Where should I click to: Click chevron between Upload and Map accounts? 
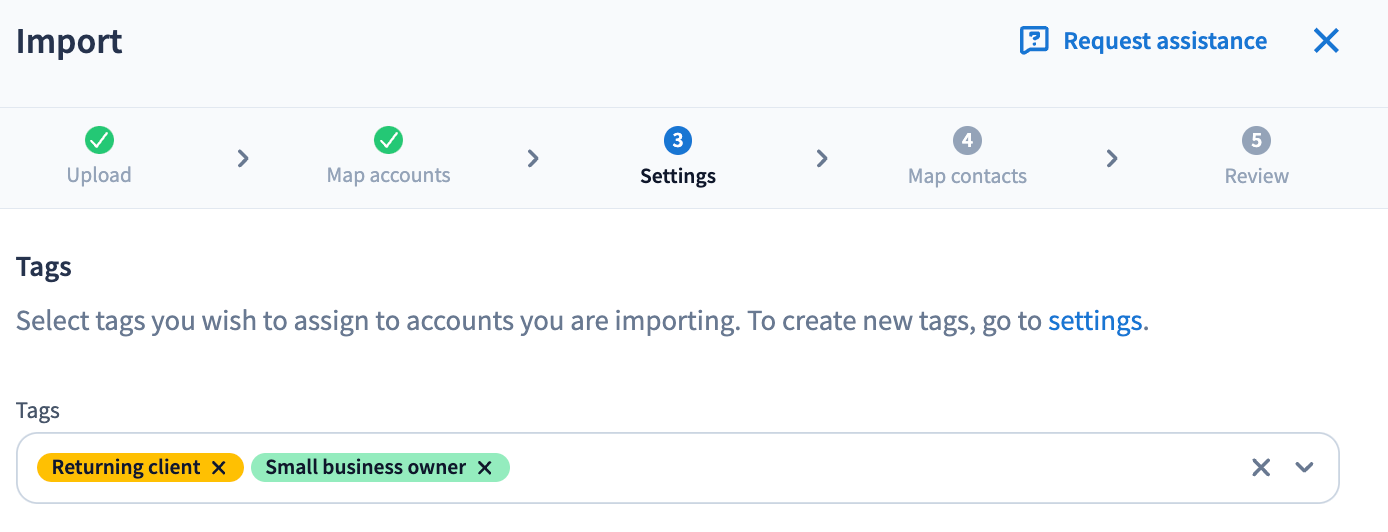click(243, 158)
